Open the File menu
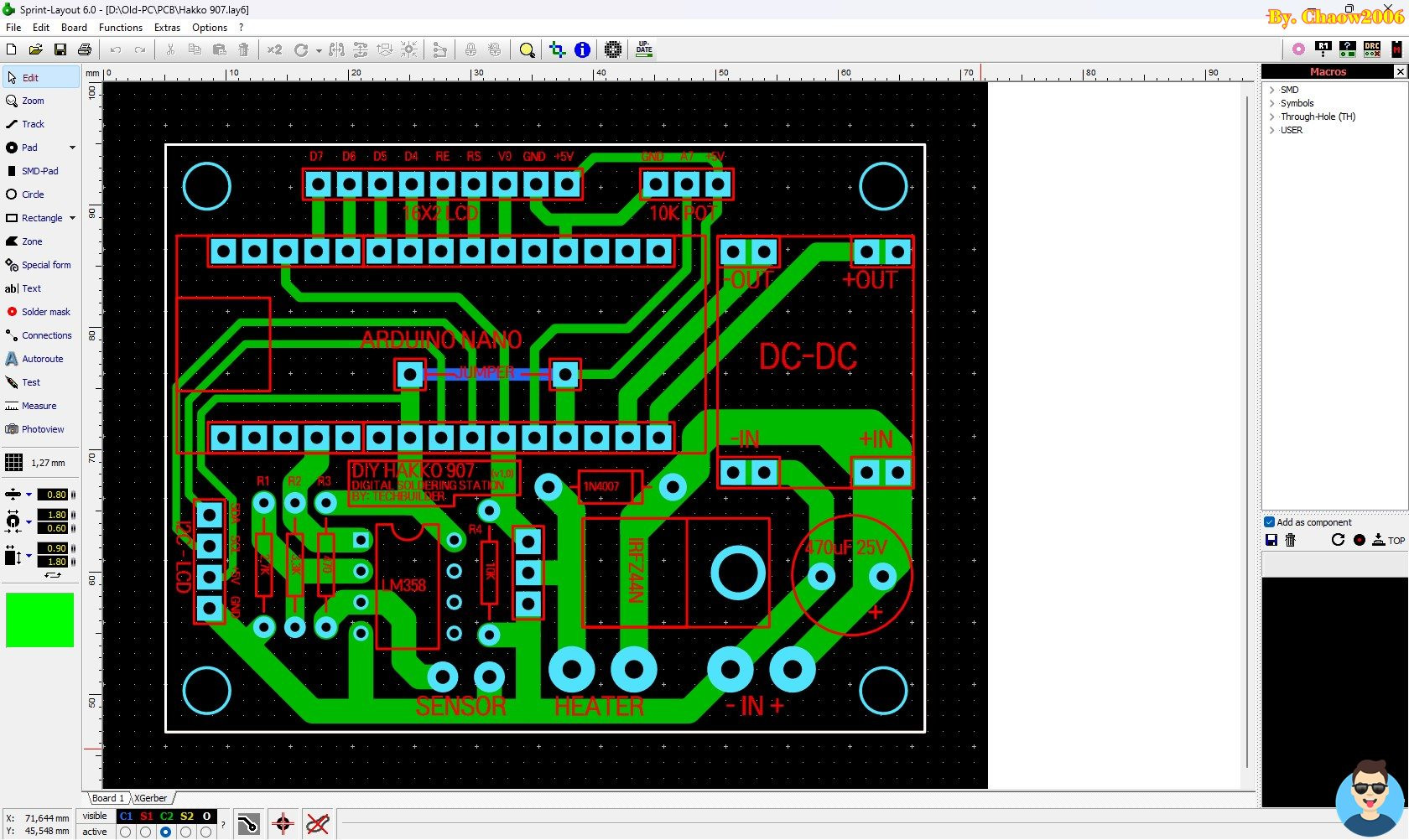Screen dimensions: 1409x840 pyautogui.click(x=13, y=28)
